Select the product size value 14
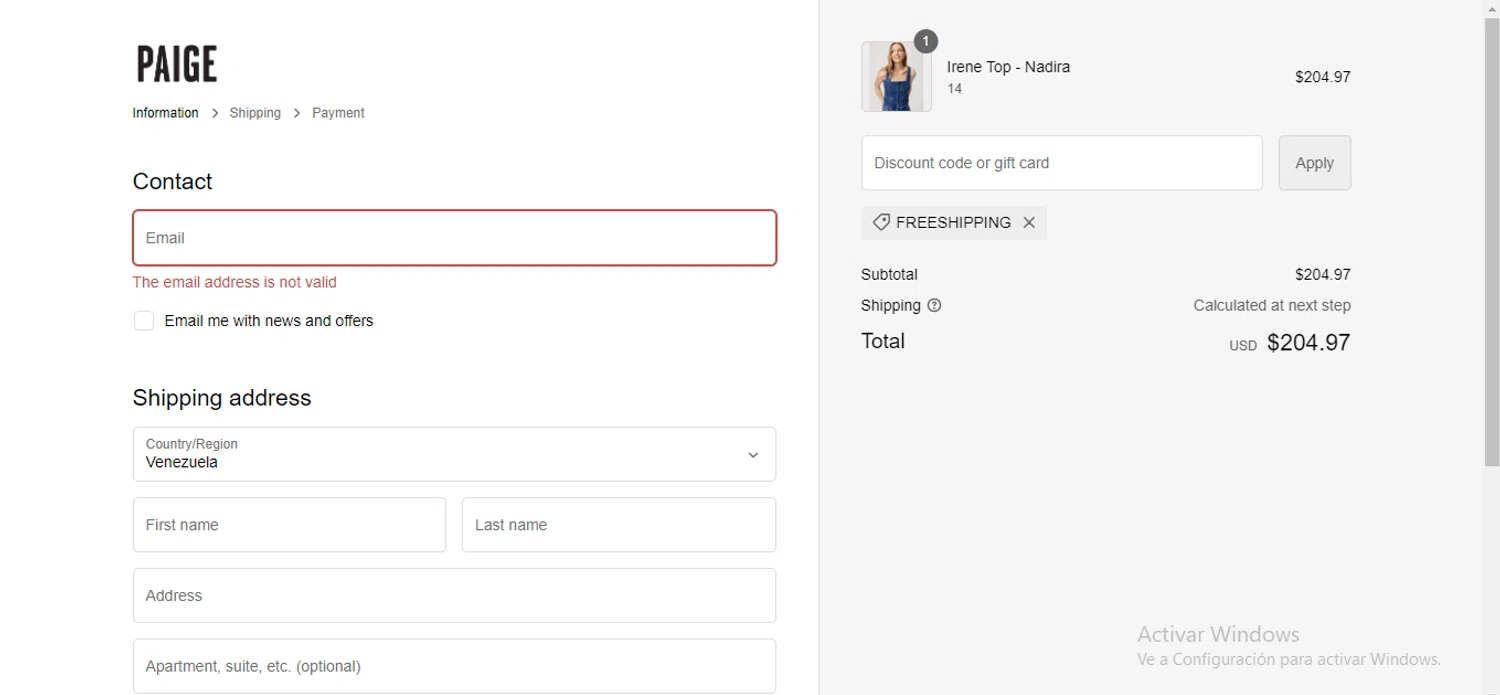The height and width of the screenshot is (695, 1500). 955,89
